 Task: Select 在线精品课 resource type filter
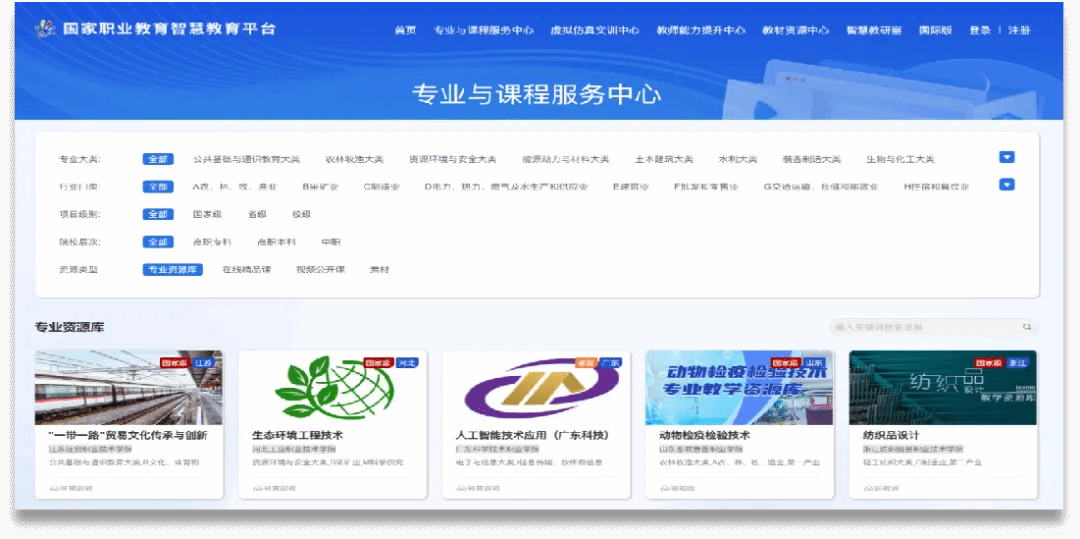(x=246, y=270)
